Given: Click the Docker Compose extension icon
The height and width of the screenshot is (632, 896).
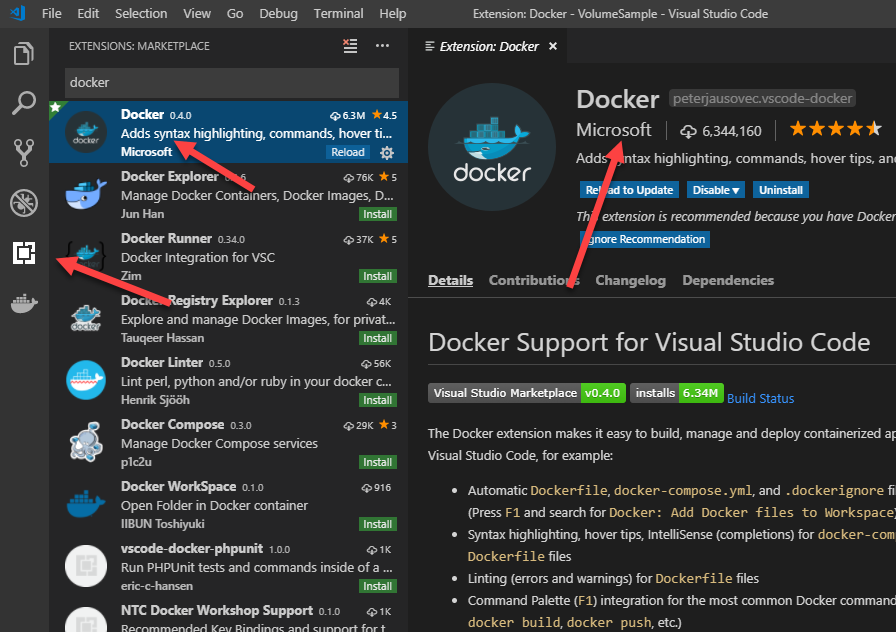Looking at the screenshot, I should pos(86,442).
